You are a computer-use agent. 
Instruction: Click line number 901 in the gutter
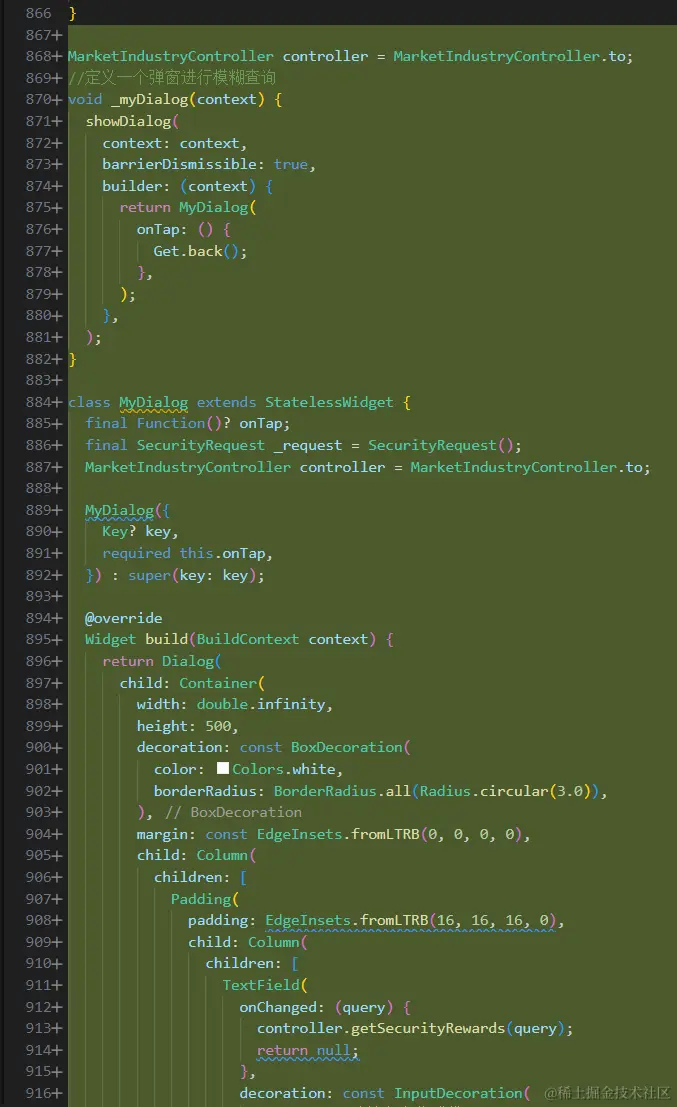tap(39, 770)
